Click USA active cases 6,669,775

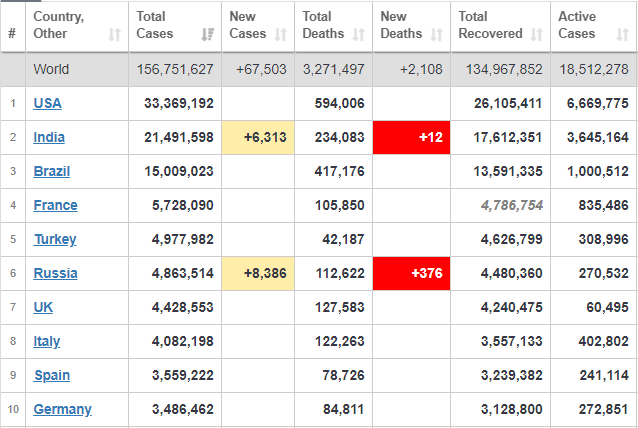click(598, 103)
